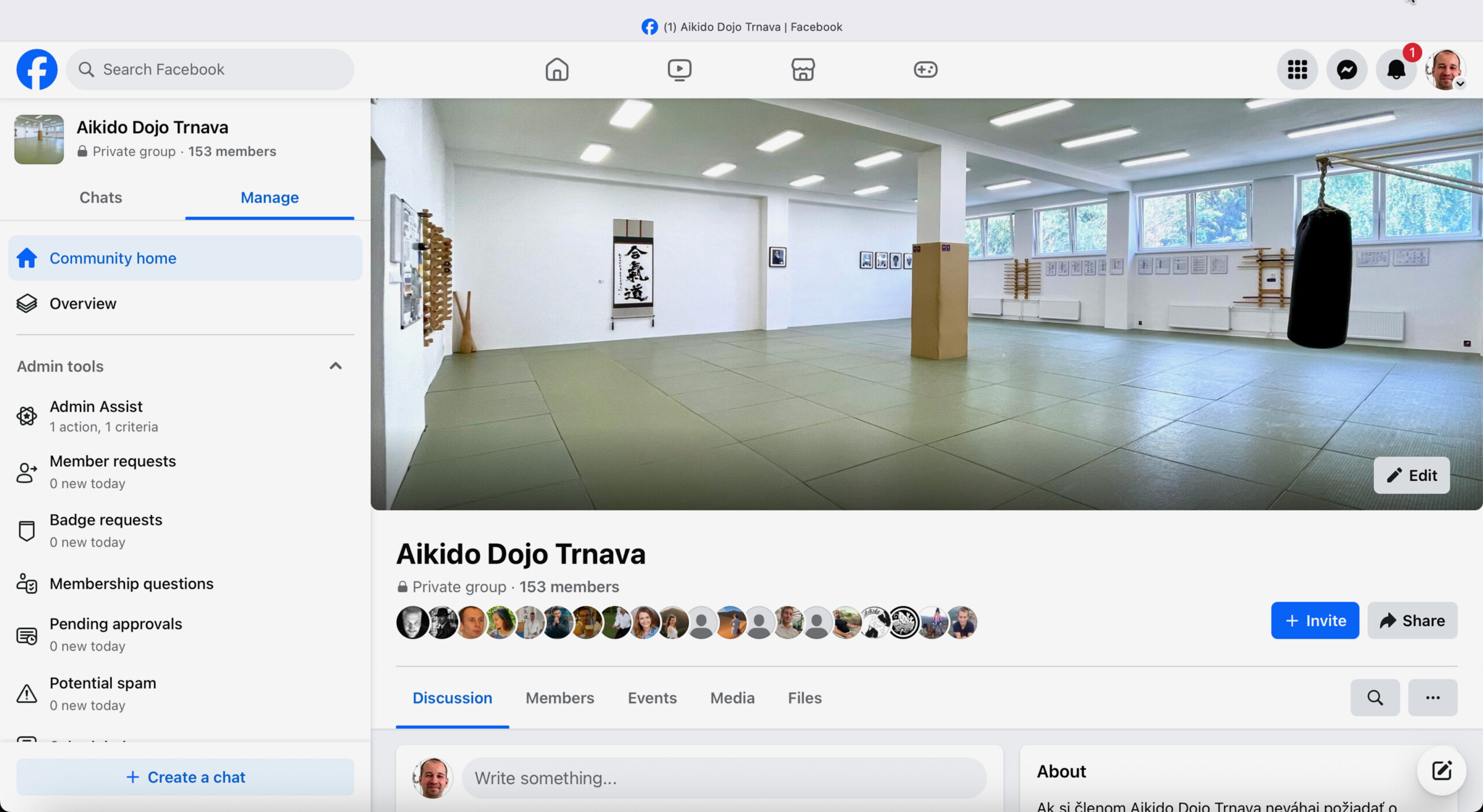The width and height of the screenshot is (1483, 812).
Task: Open the Marketplace icon
Action: [x=803, y=70]
